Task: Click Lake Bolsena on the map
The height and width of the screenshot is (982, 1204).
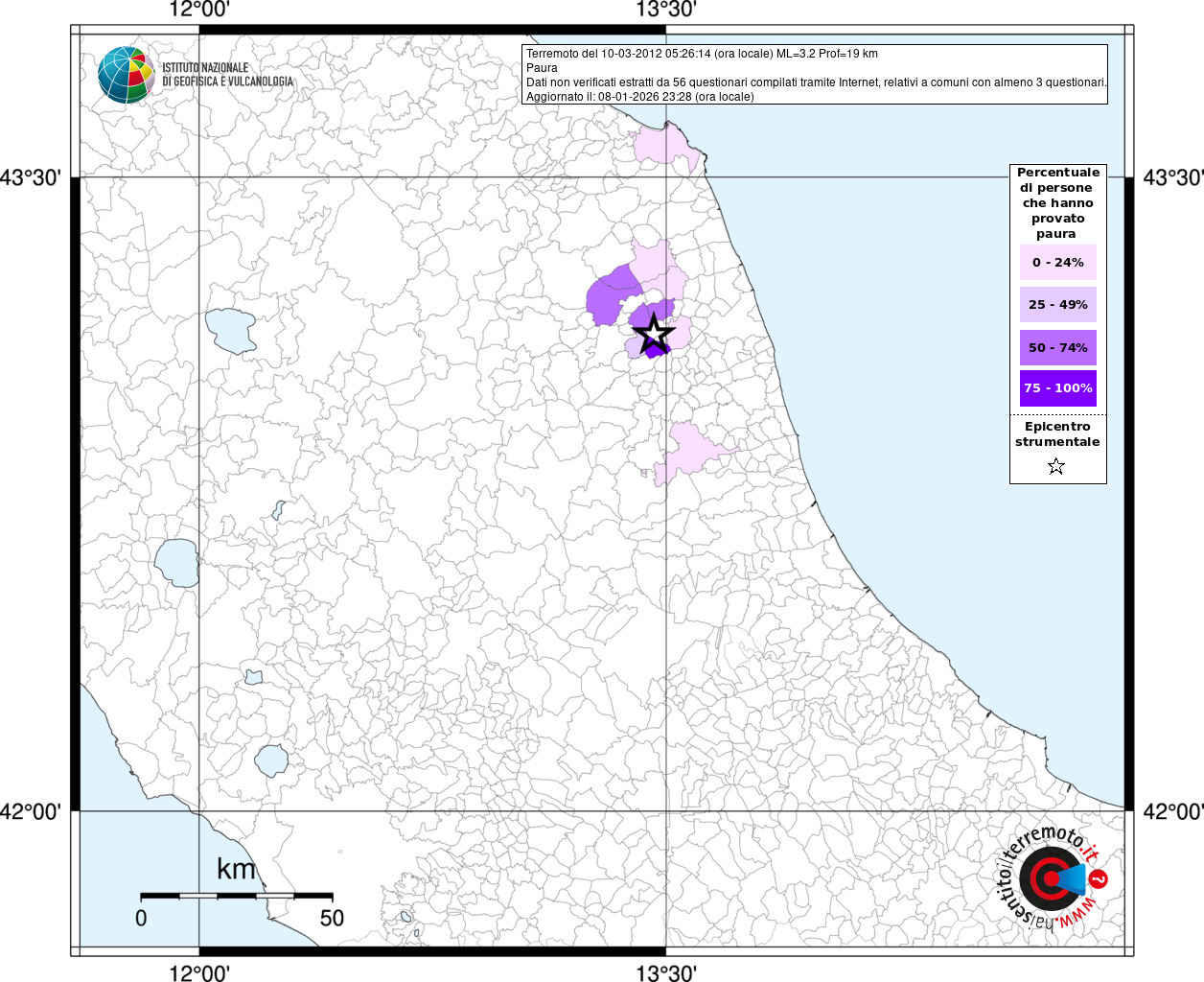Action: (x=176, y=563)
